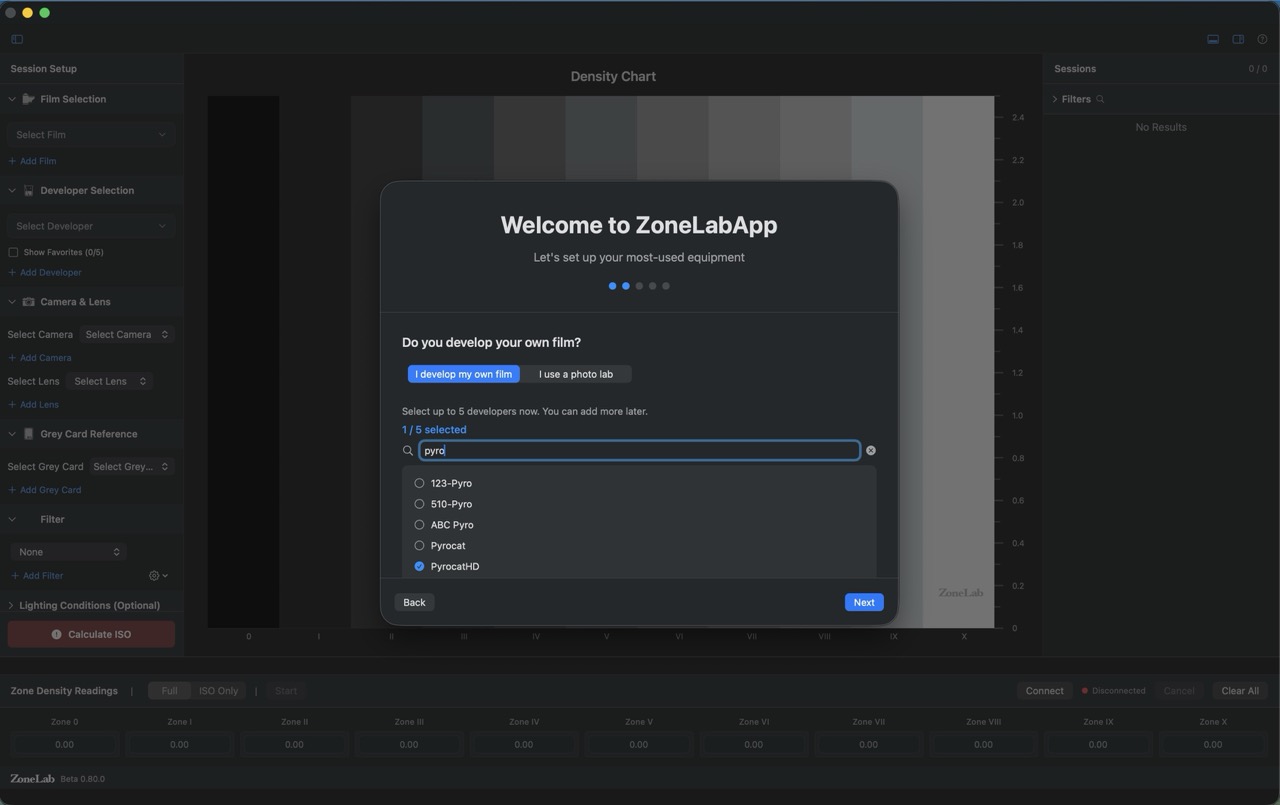Open the Filter None dropdown
The width and height of the screenshot is (1280, 805).
pyautogui.click(x=68, y=552)
